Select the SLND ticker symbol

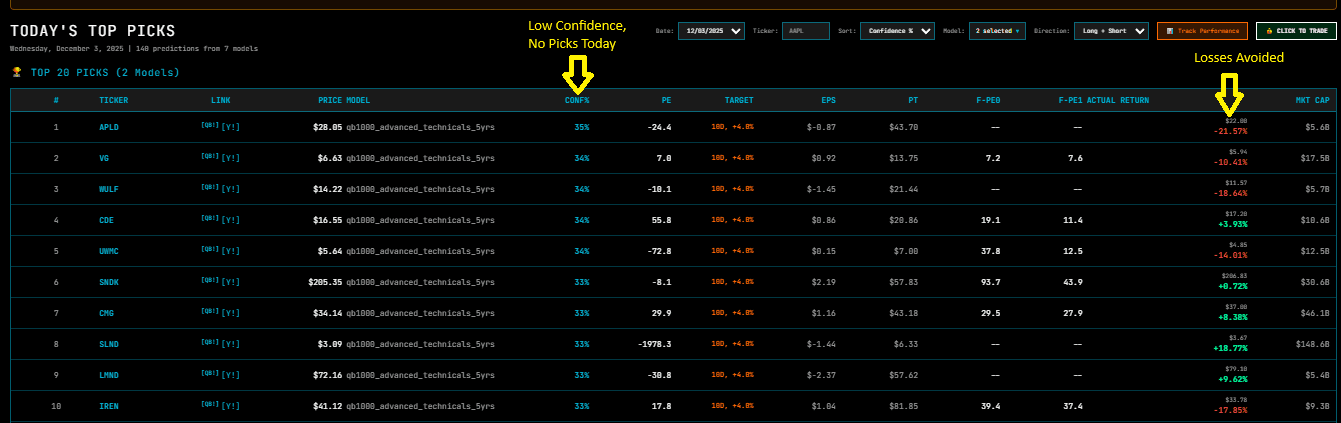(x=108, y=344)
